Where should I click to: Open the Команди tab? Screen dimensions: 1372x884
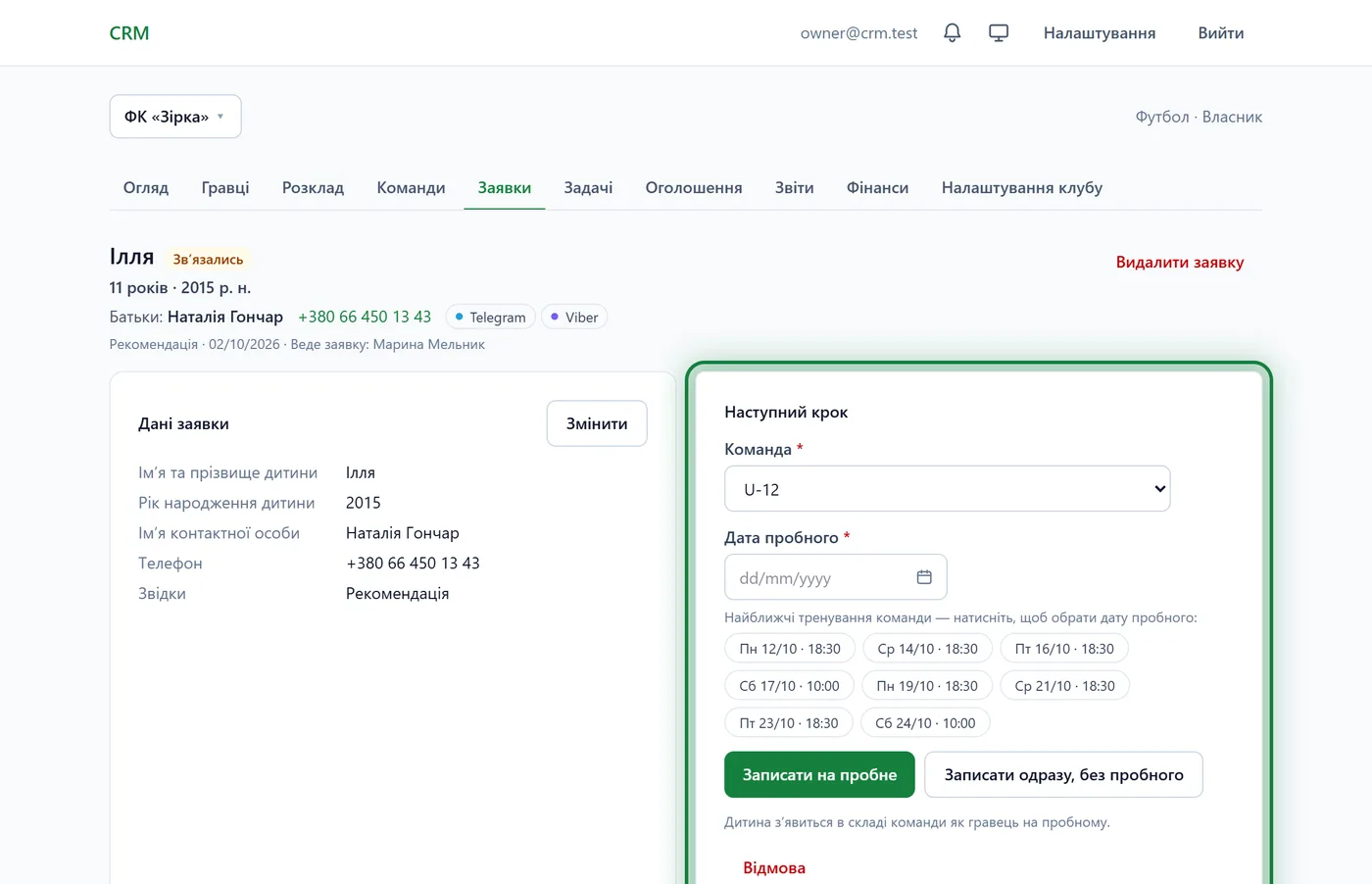[411, 187]
